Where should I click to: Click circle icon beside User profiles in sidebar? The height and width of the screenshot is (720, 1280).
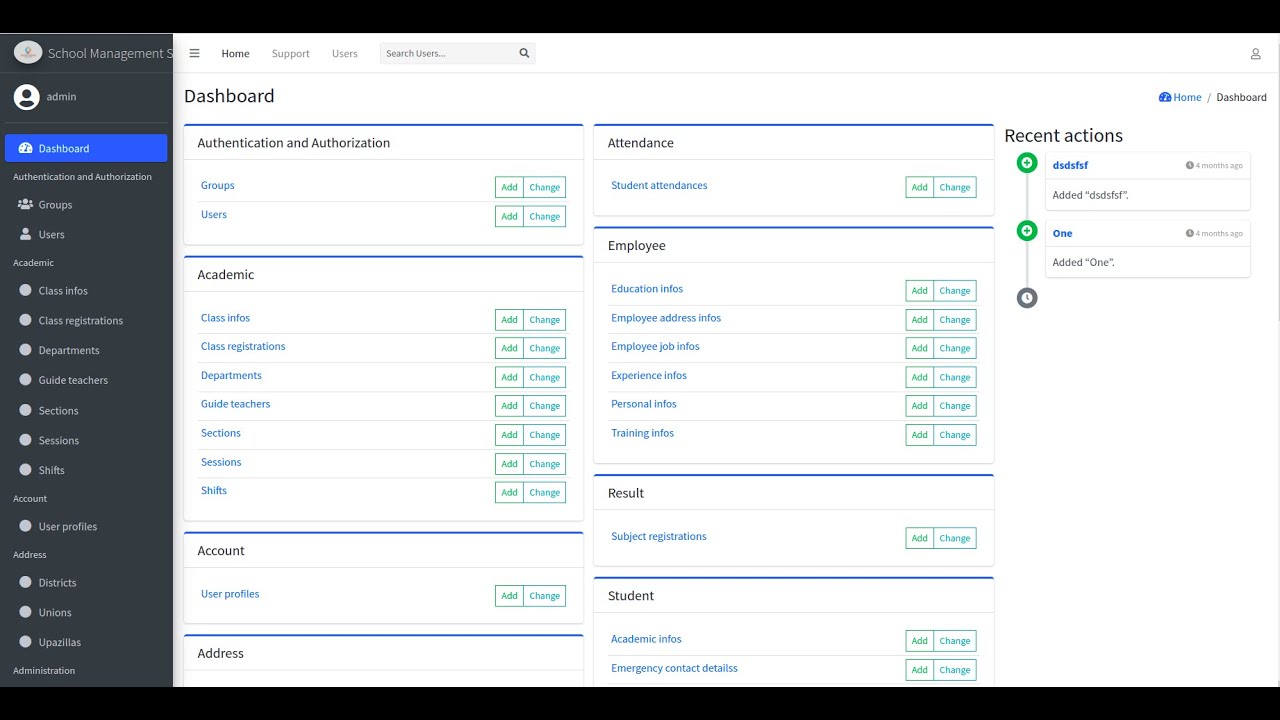[26, 526]
